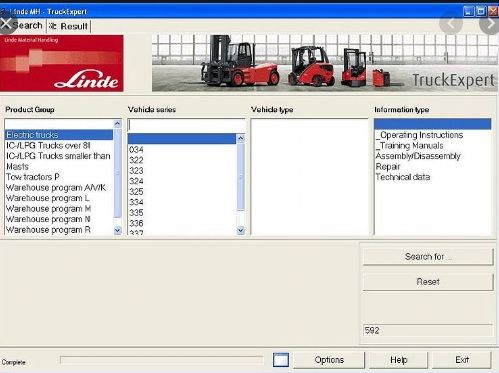Select _Training Manuals information type
499x373 pixels.
click(432, 146)
